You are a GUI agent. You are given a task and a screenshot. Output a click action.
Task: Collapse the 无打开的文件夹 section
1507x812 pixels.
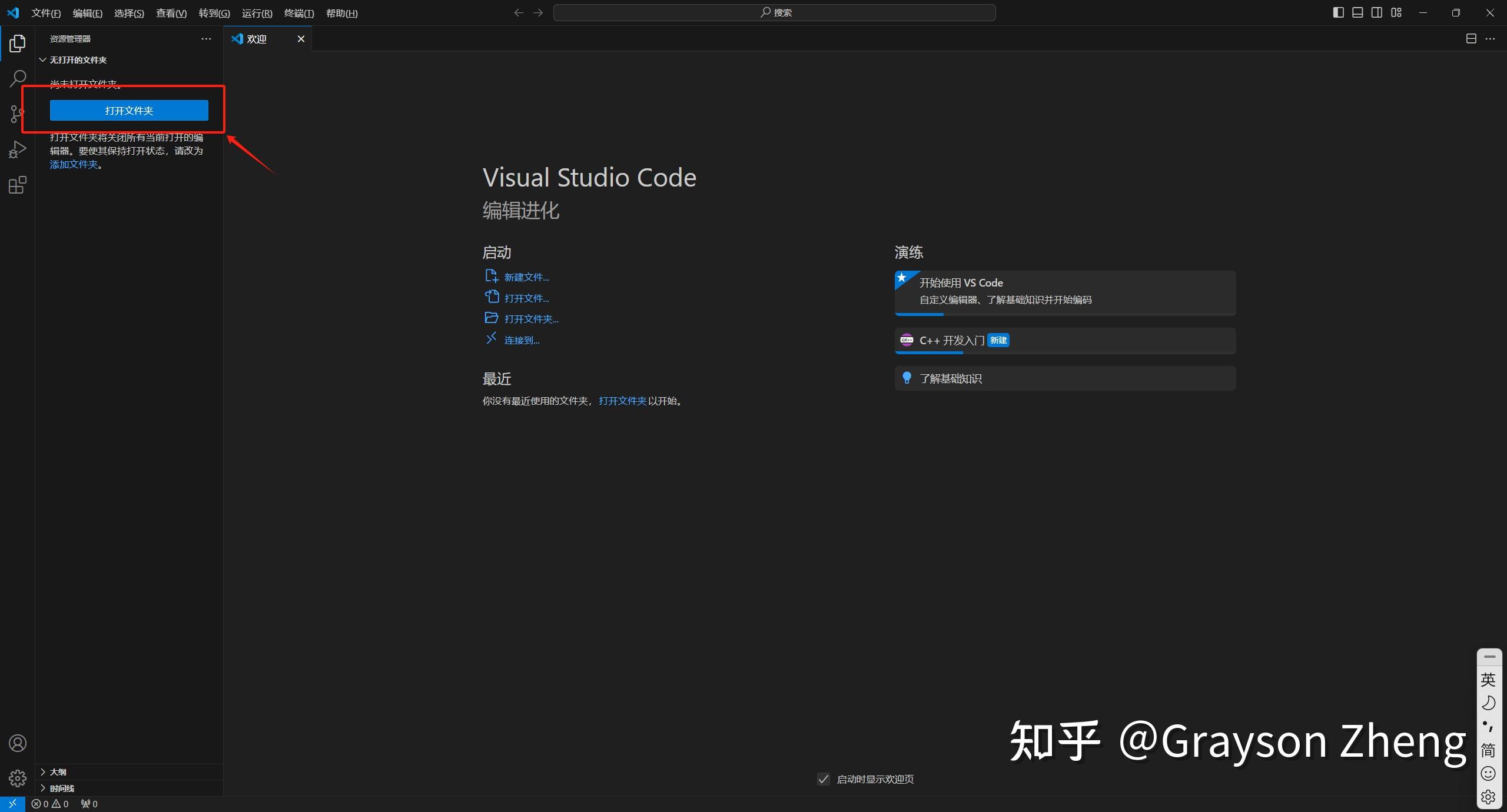coord(130,60)
